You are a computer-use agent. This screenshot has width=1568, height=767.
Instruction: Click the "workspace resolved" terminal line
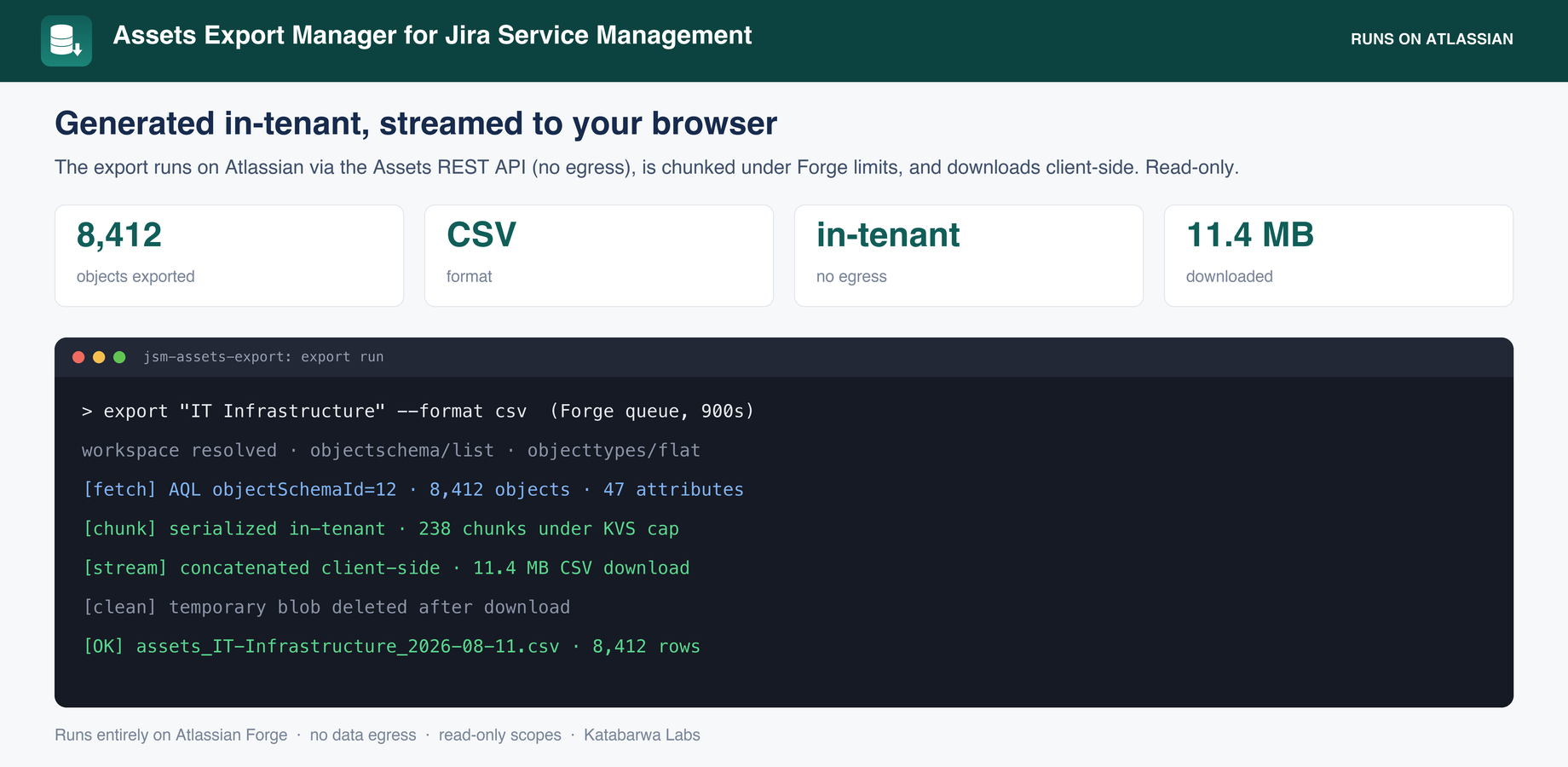pyautogui.click(x=391, y=450)
